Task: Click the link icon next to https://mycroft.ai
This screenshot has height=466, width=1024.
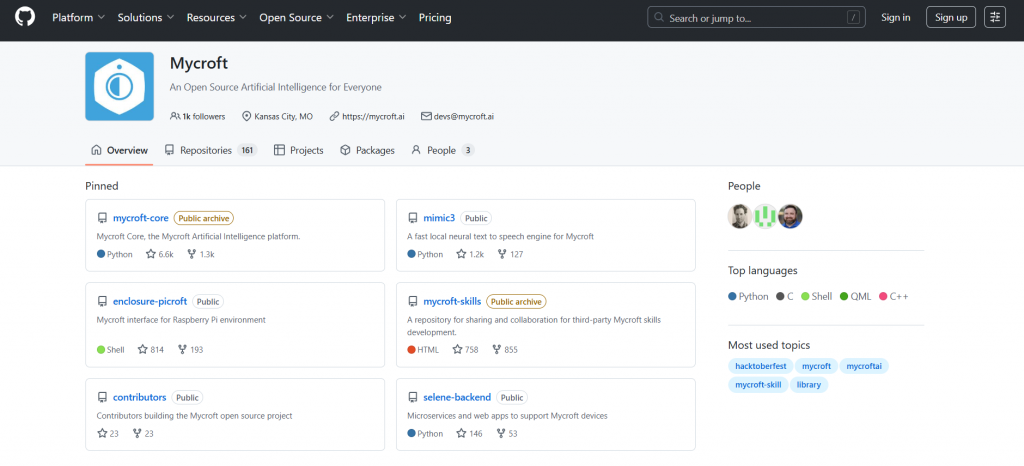Action: tap(334, 116)
